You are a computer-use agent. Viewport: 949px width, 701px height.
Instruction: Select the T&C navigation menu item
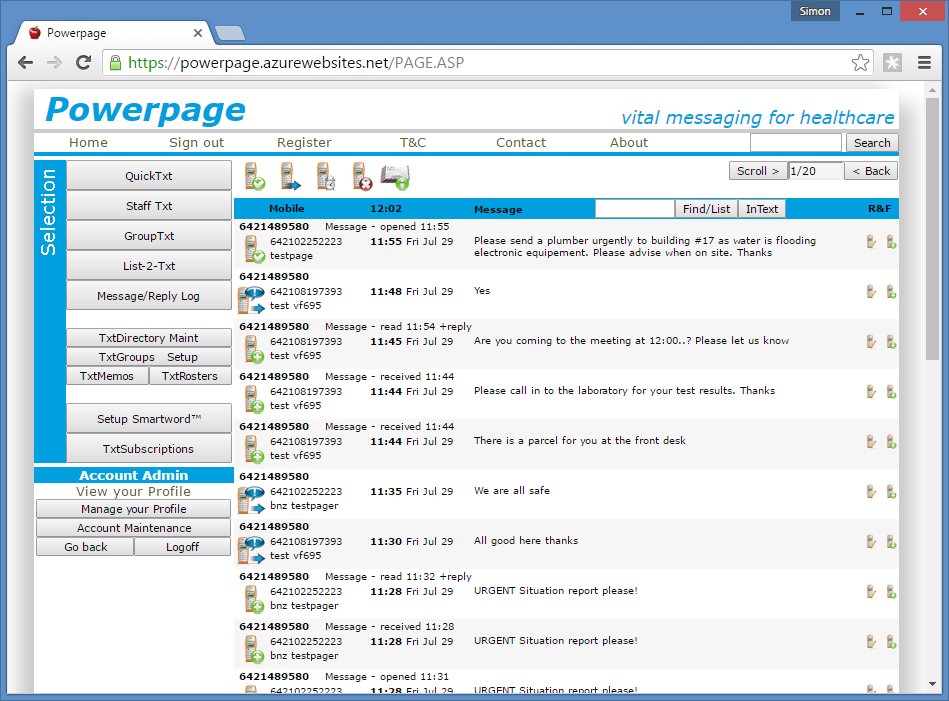[x=412, y=143]
